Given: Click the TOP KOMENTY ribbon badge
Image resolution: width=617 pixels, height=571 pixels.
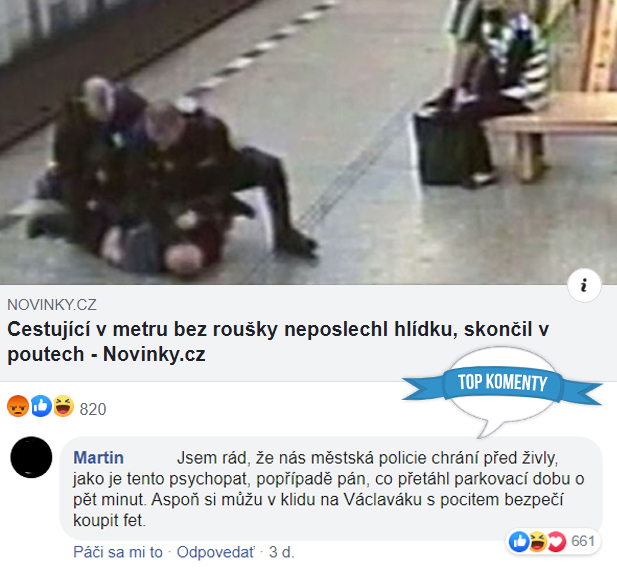Looking at the screenshot, I should click(x=502, y=383).
